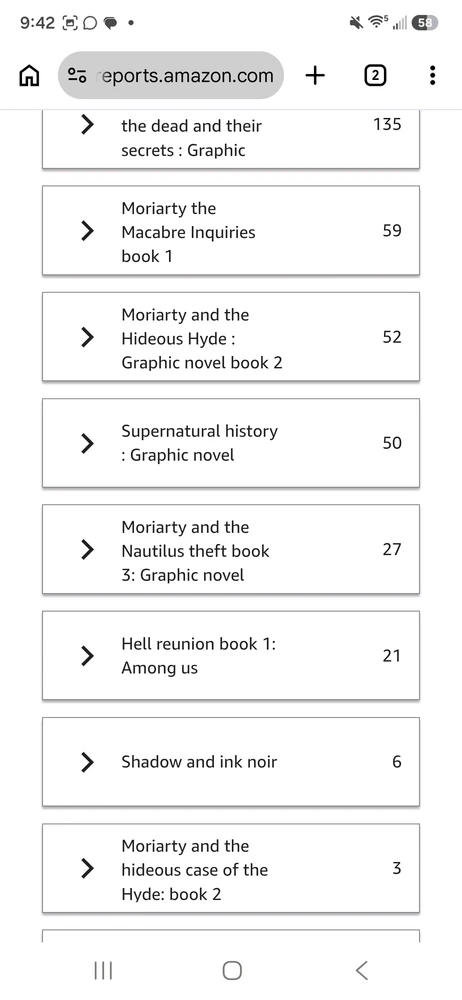This screenshot has width=462, height=1000.
Task: View site information icon in address bar
Action: 77,76
